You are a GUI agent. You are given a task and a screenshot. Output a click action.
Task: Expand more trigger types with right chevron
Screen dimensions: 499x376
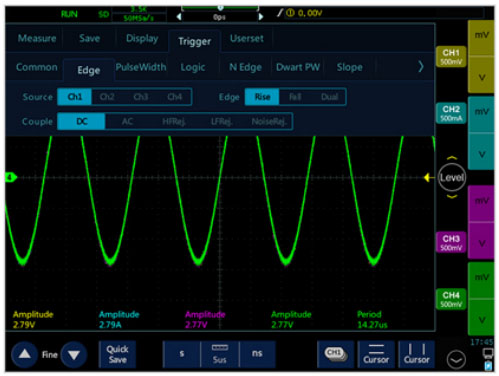pyautogui.click(x=421, y=67)
